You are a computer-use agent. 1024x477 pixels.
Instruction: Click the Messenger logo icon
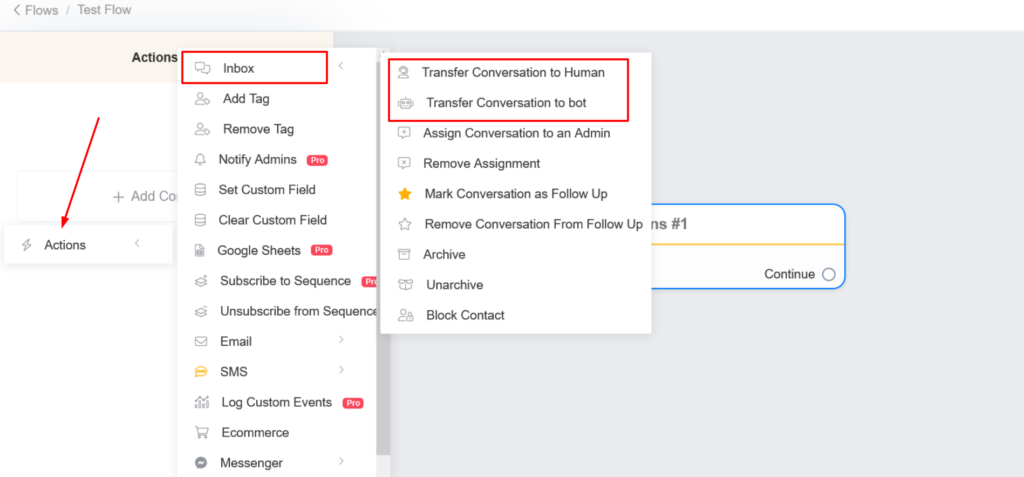pos(201,463)
